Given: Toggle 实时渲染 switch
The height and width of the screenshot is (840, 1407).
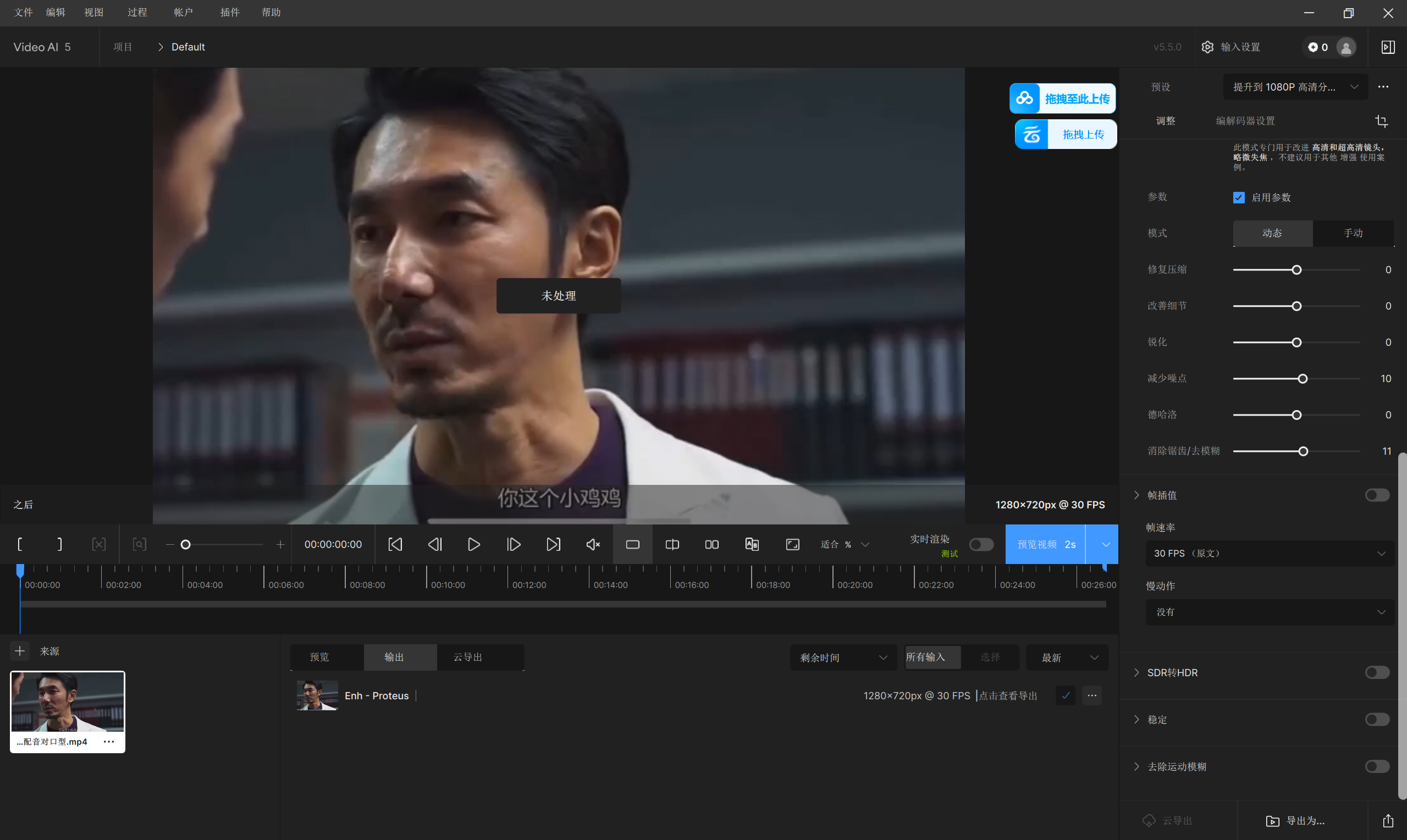Looking at the screenshot, I should click(x=981, y=544).
